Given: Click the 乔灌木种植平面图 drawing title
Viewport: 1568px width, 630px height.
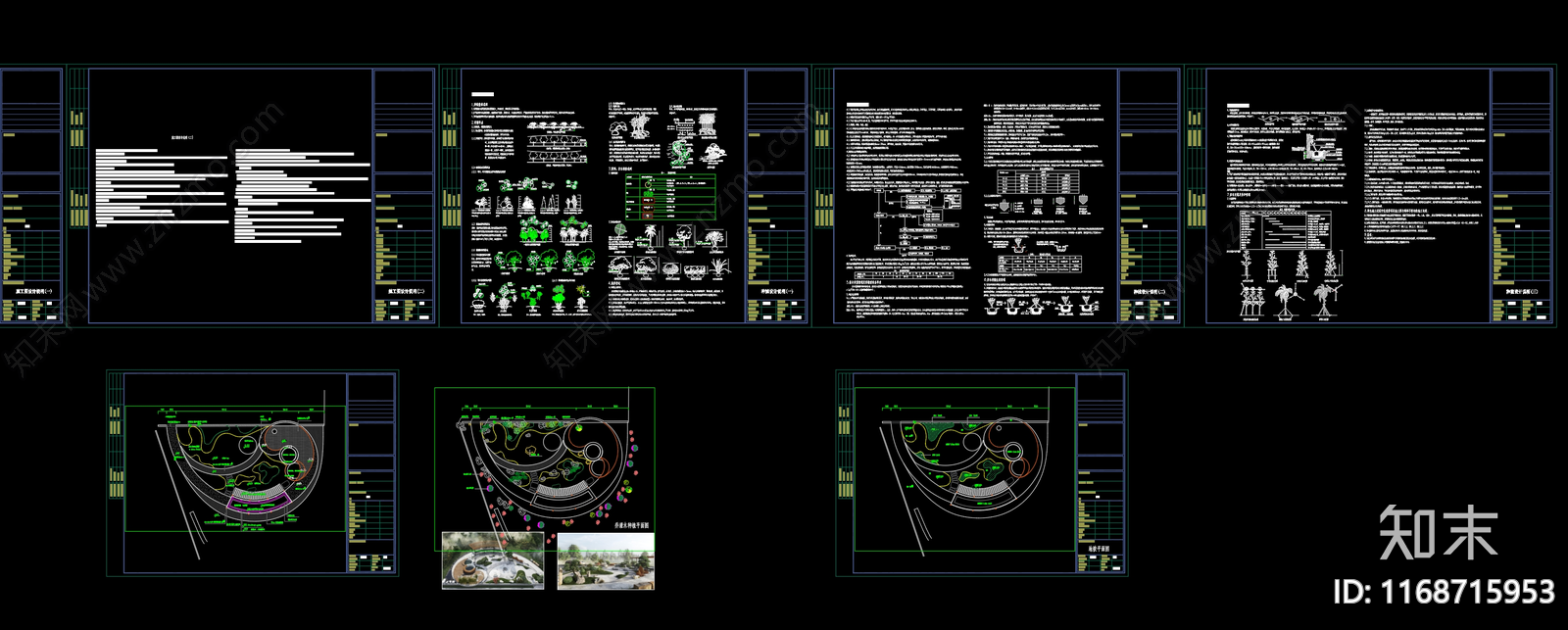Looking at the screenshot, I should (631, 525).
